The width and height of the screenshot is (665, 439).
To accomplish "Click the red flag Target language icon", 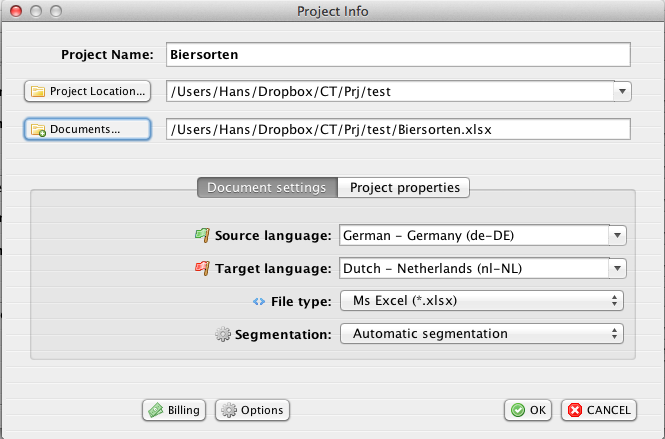I will [x=203, y=268].
